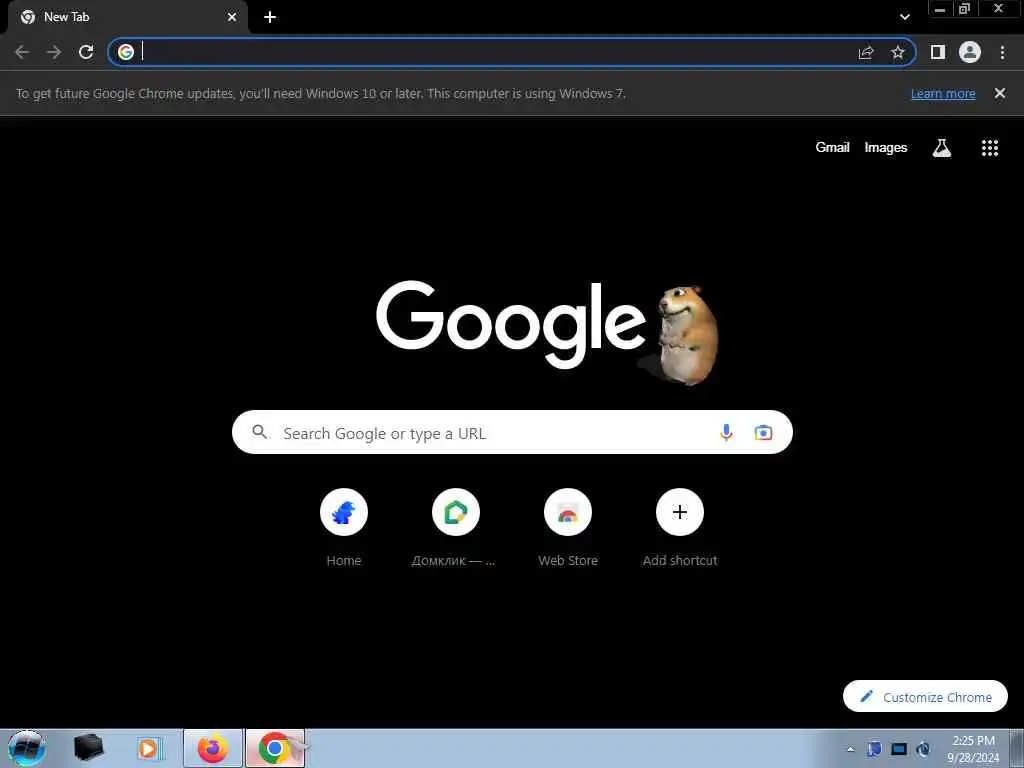Screen dimensions: 1024x768
Task: Select the New Tab tab
Action: 127,17
